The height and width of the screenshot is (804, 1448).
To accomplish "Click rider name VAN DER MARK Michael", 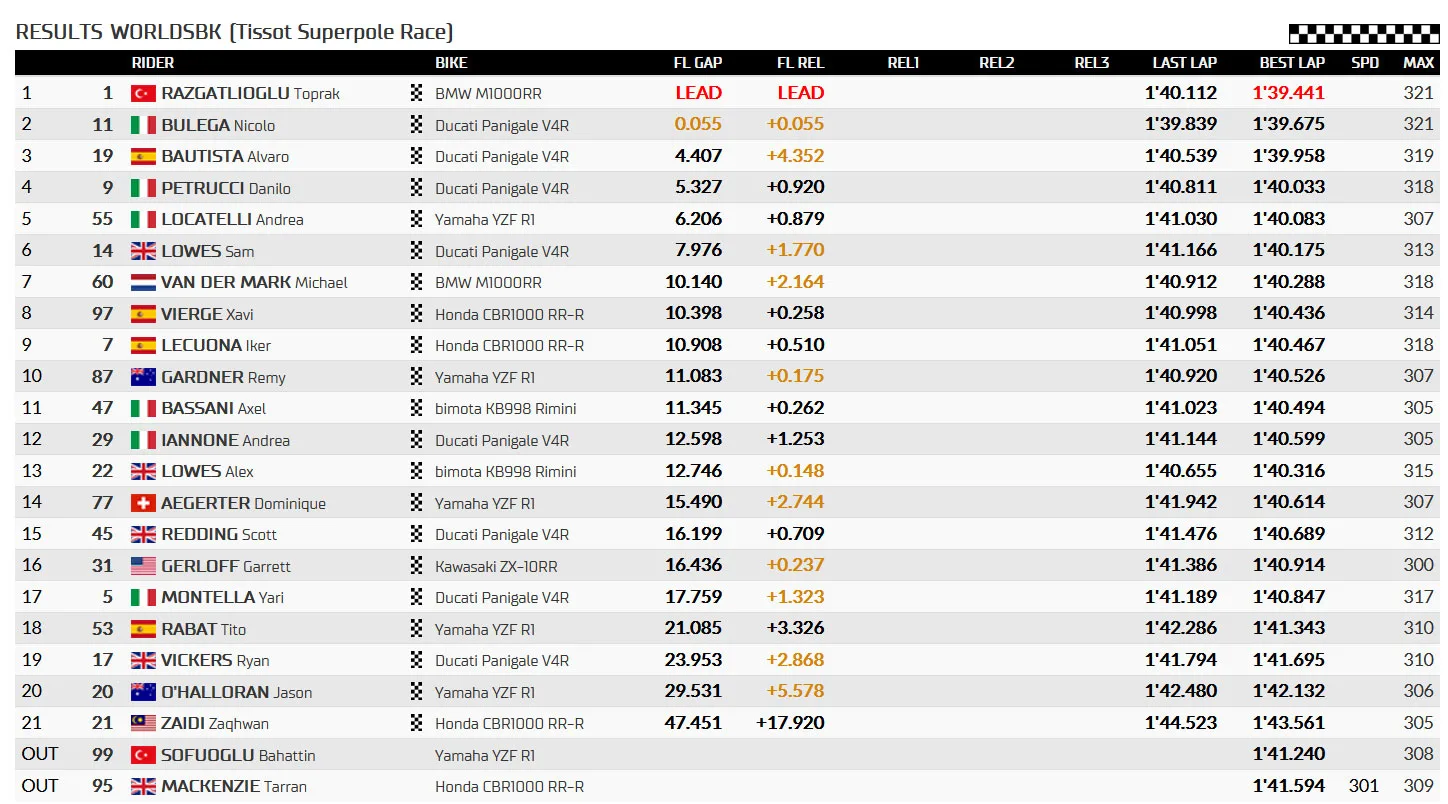I will tap(254, 282).
